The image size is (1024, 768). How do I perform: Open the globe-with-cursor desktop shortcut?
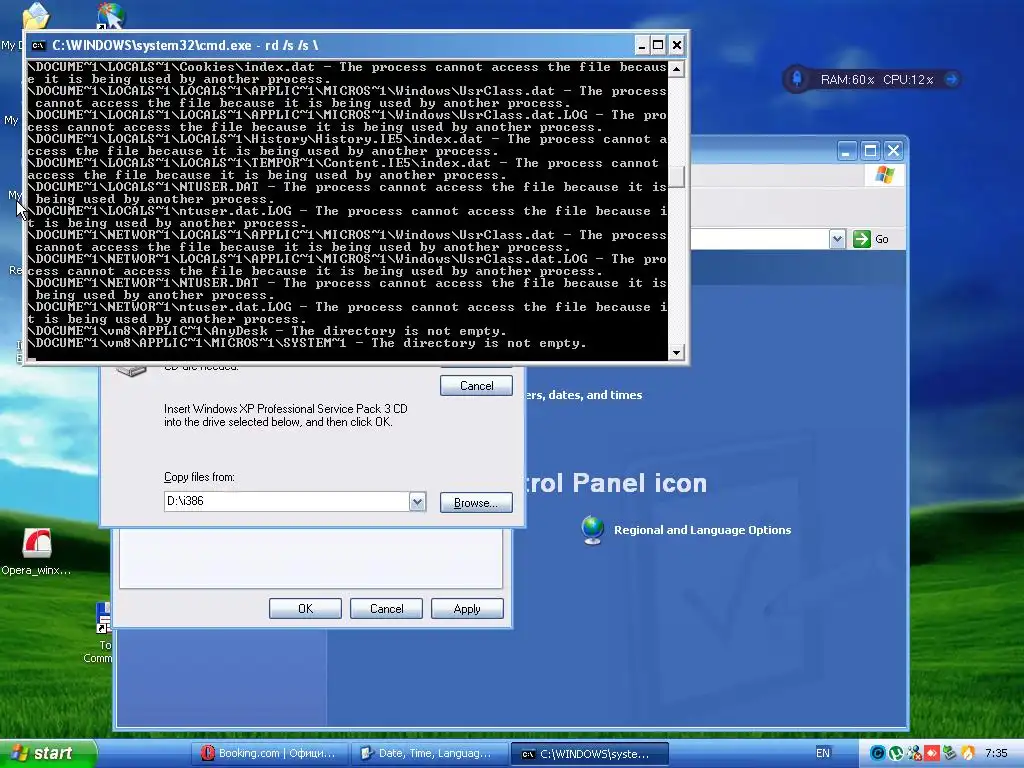pyautogui.click(x=110, y=14)
